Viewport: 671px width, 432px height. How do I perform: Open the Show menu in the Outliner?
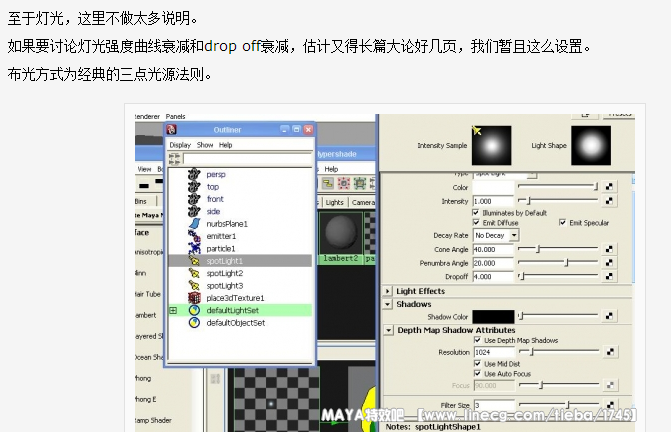pos(204,145)
